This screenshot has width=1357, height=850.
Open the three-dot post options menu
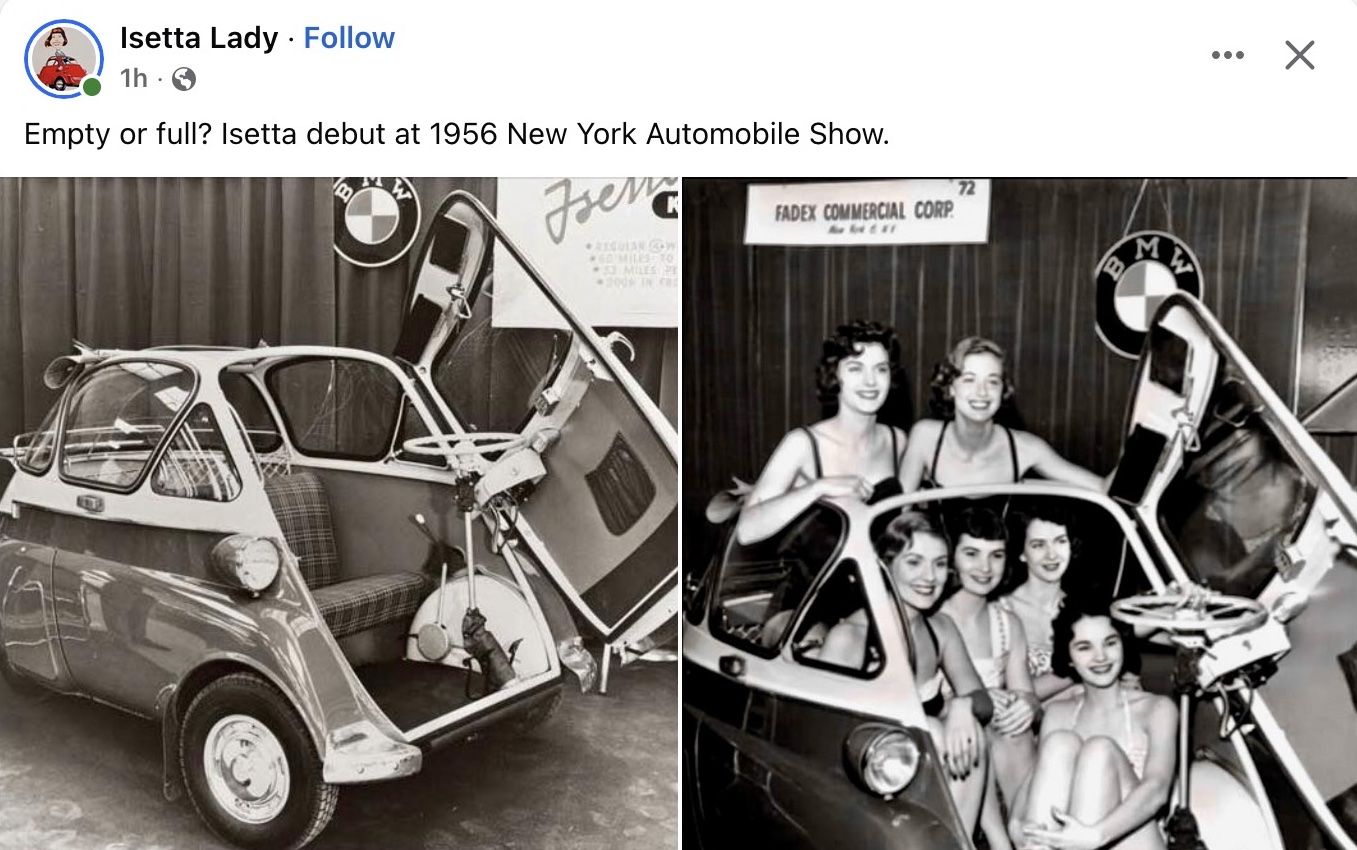coord(1227,55)
